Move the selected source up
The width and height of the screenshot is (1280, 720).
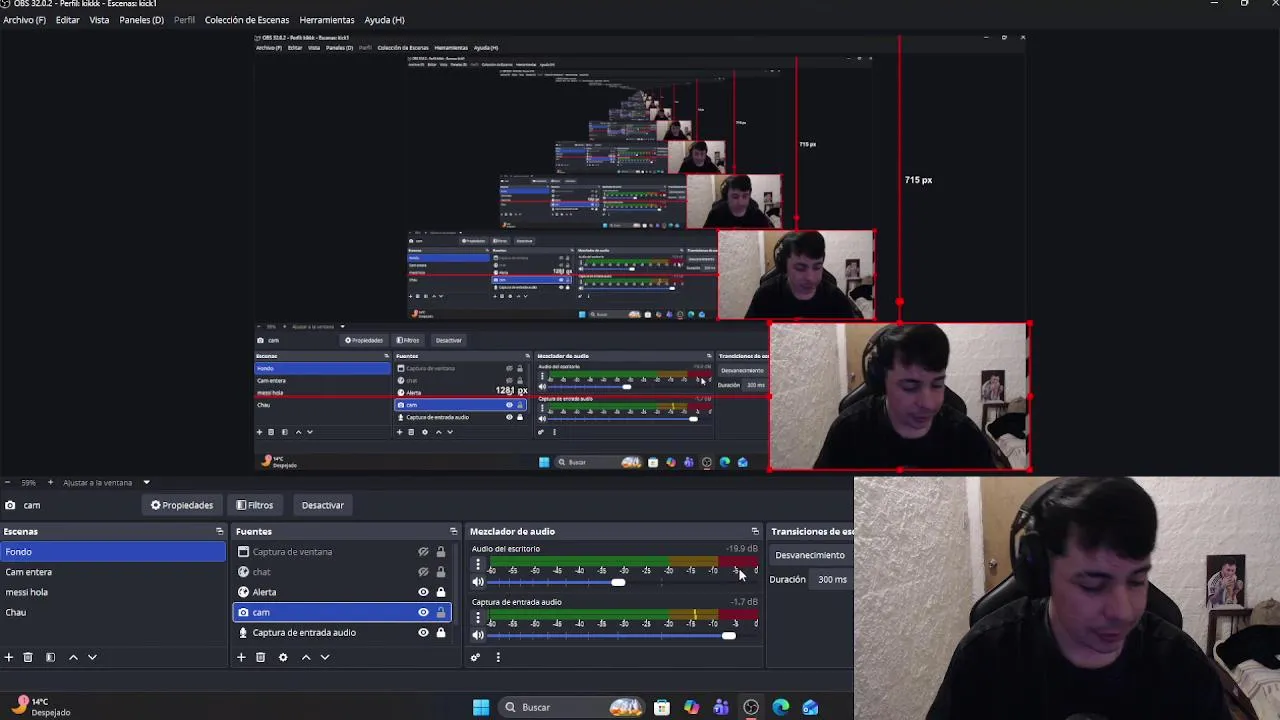point(306,657)
